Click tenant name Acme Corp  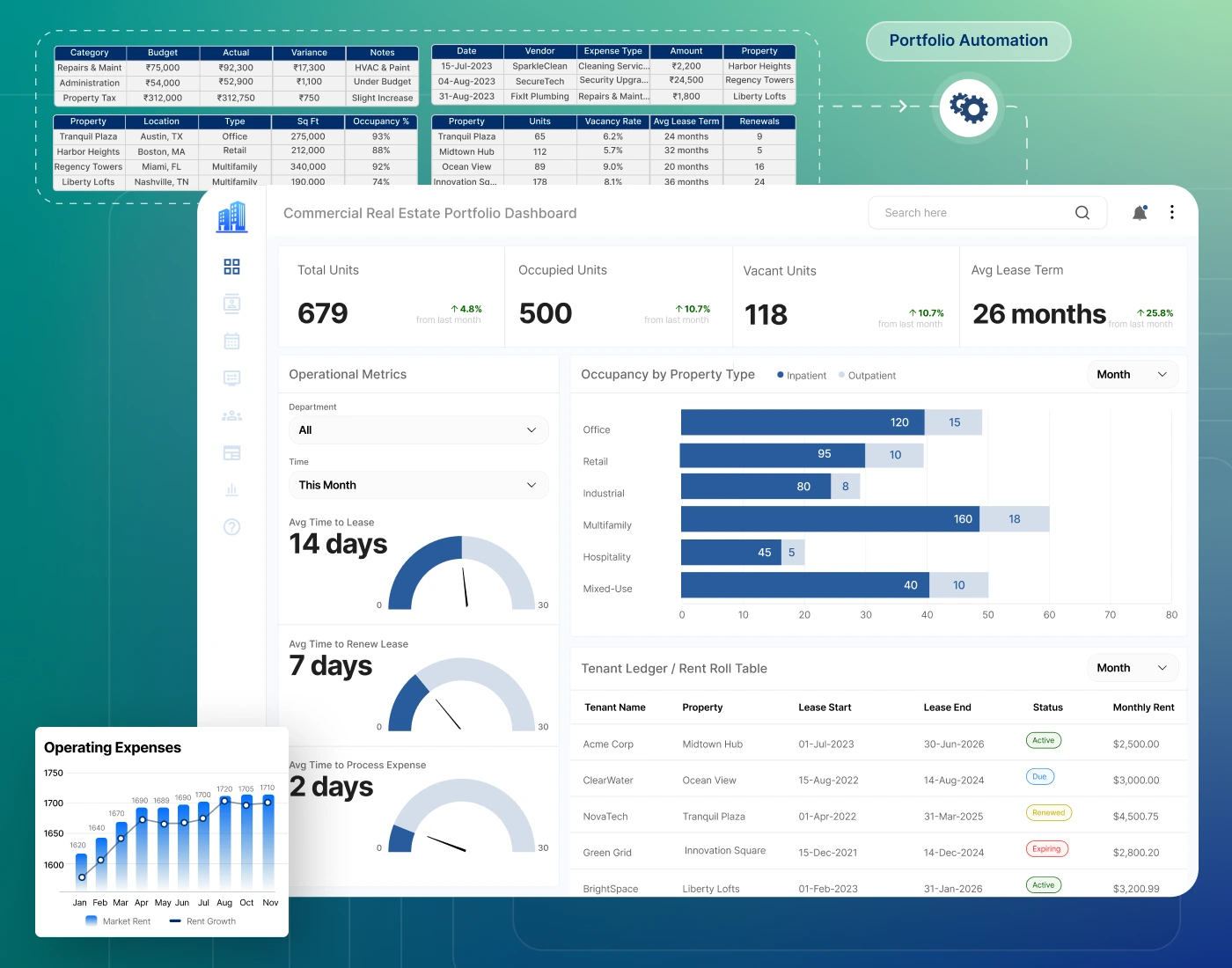point(608,744)
